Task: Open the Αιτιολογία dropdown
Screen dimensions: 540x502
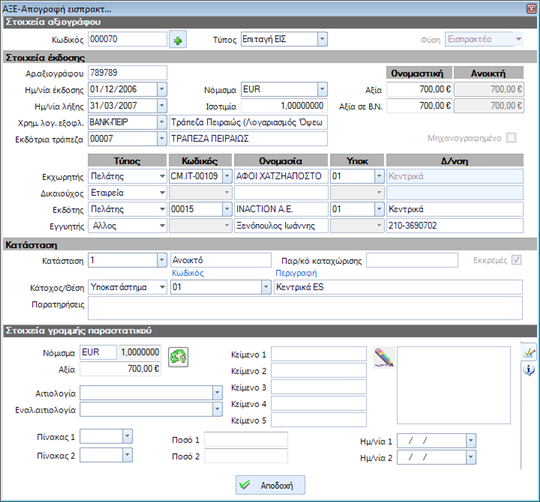Action: pyautogui.click(x=217, y=393)
